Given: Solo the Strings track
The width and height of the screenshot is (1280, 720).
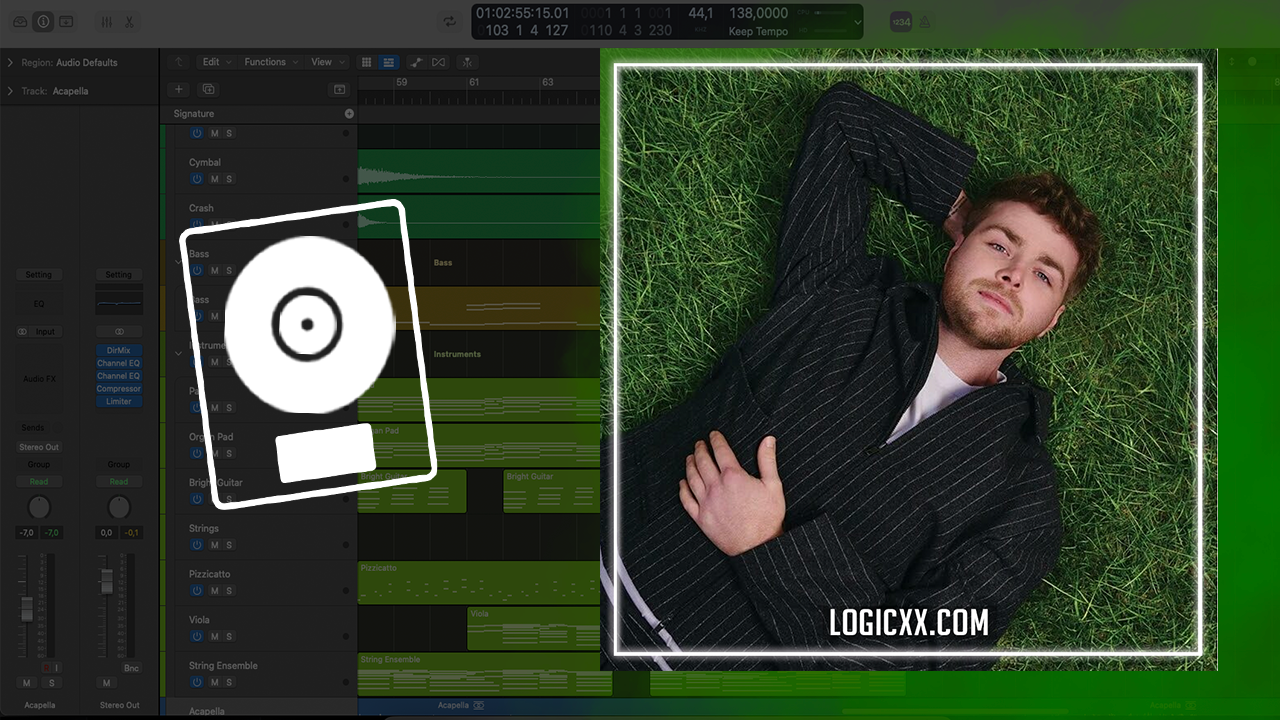Looking at the screenshot, I should point(229,545).
